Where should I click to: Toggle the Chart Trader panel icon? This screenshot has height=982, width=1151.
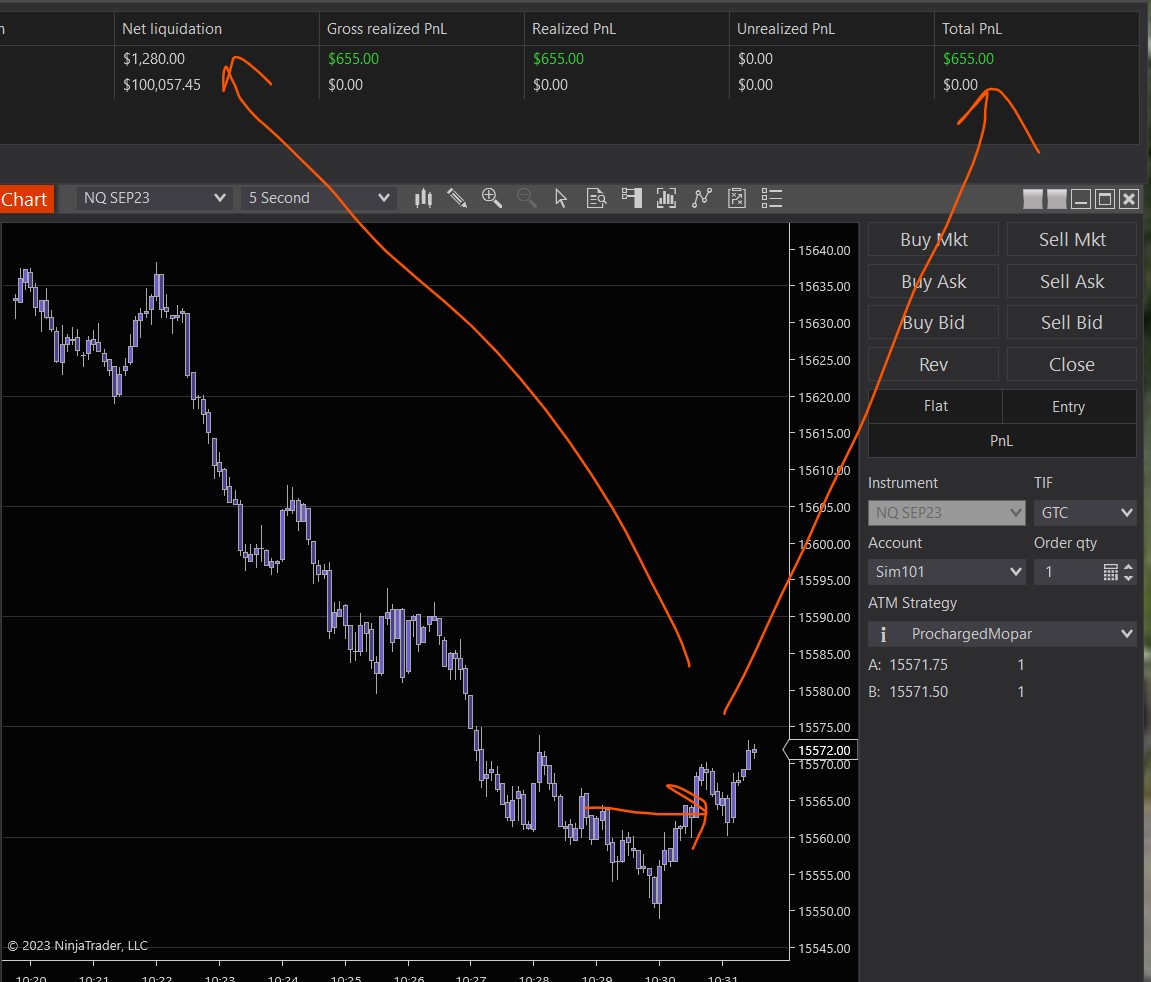click(x=631, y=198)
